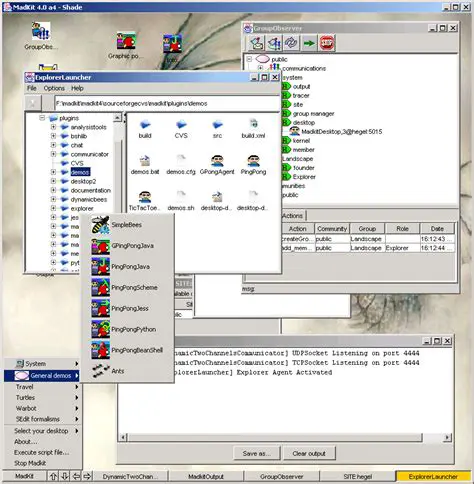Click the red stop sign icon in GroupObserver

(x=327, y=43)
